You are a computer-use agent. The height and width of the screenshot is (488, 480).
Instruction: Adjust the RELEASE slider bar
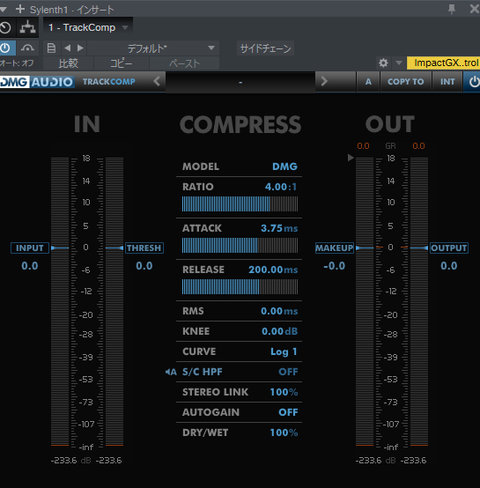[240, 287]
